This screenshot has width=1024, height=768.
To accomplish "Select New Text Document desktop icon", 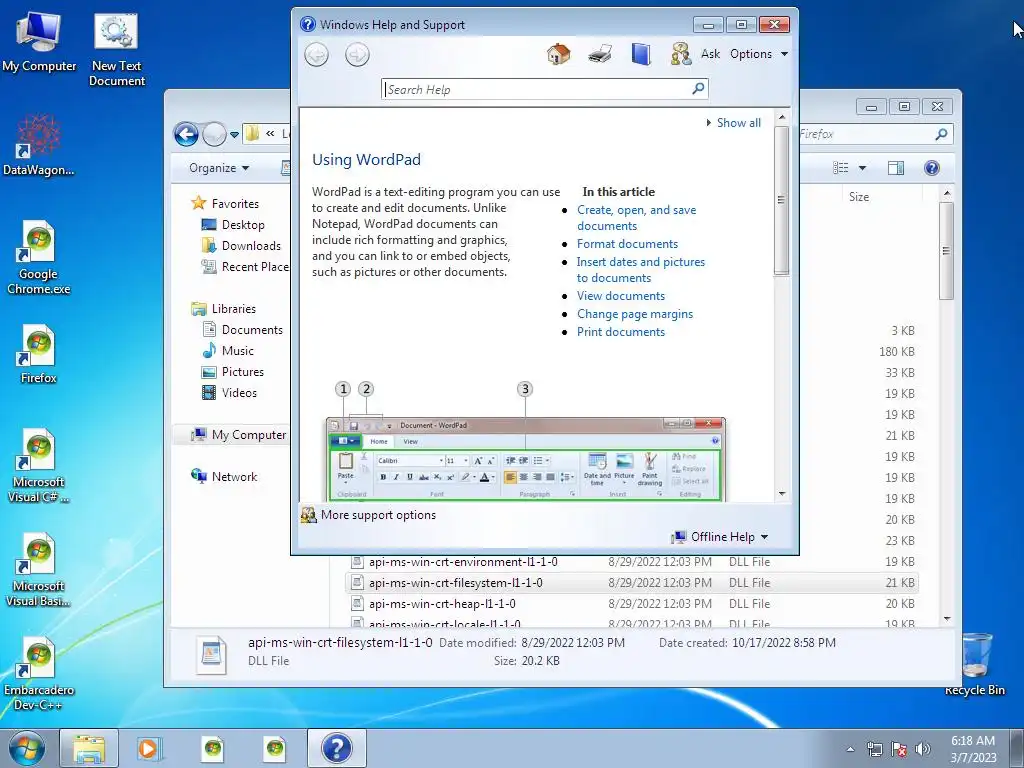I will pos(116,50).
